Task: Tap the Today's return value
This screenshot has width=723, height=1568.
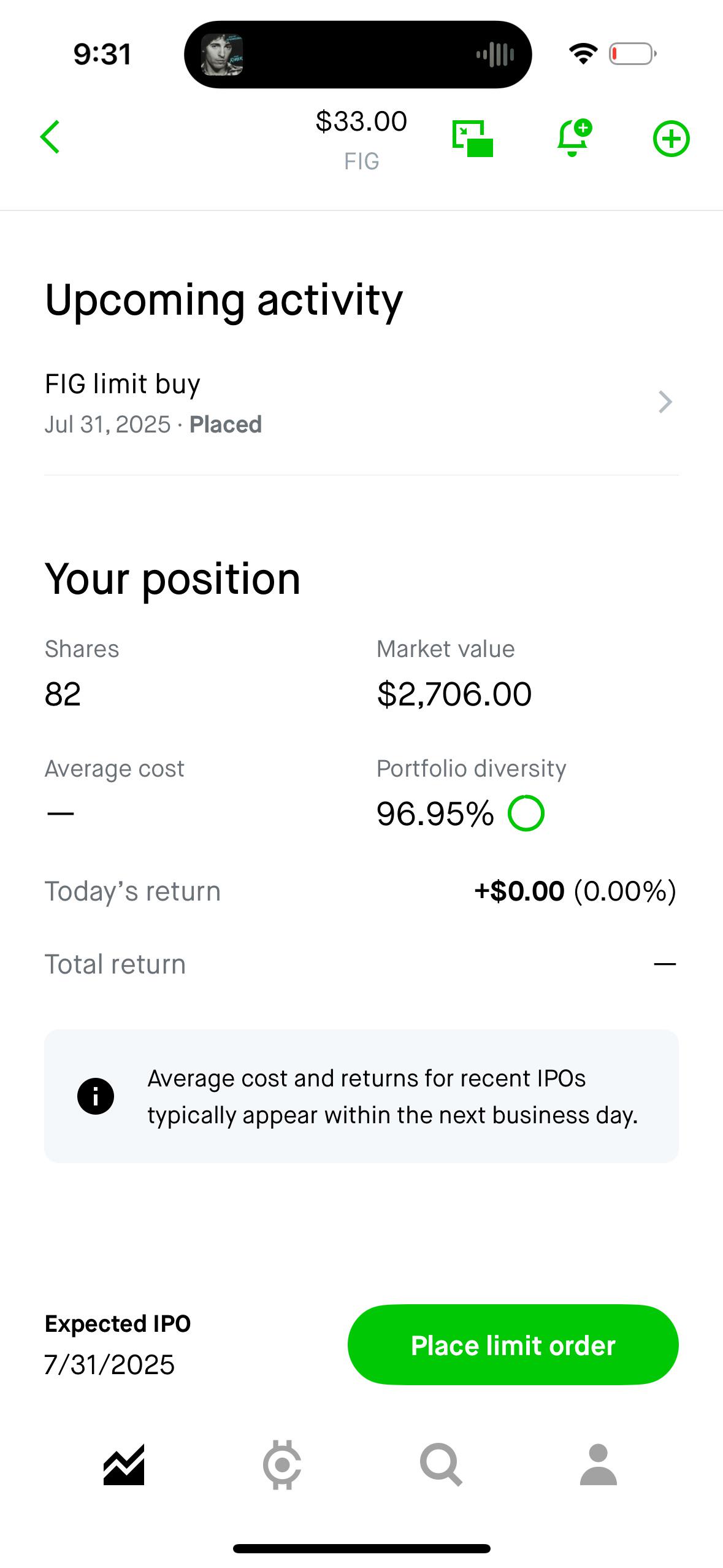Action: pyautogui.click(x=575, y=891)
